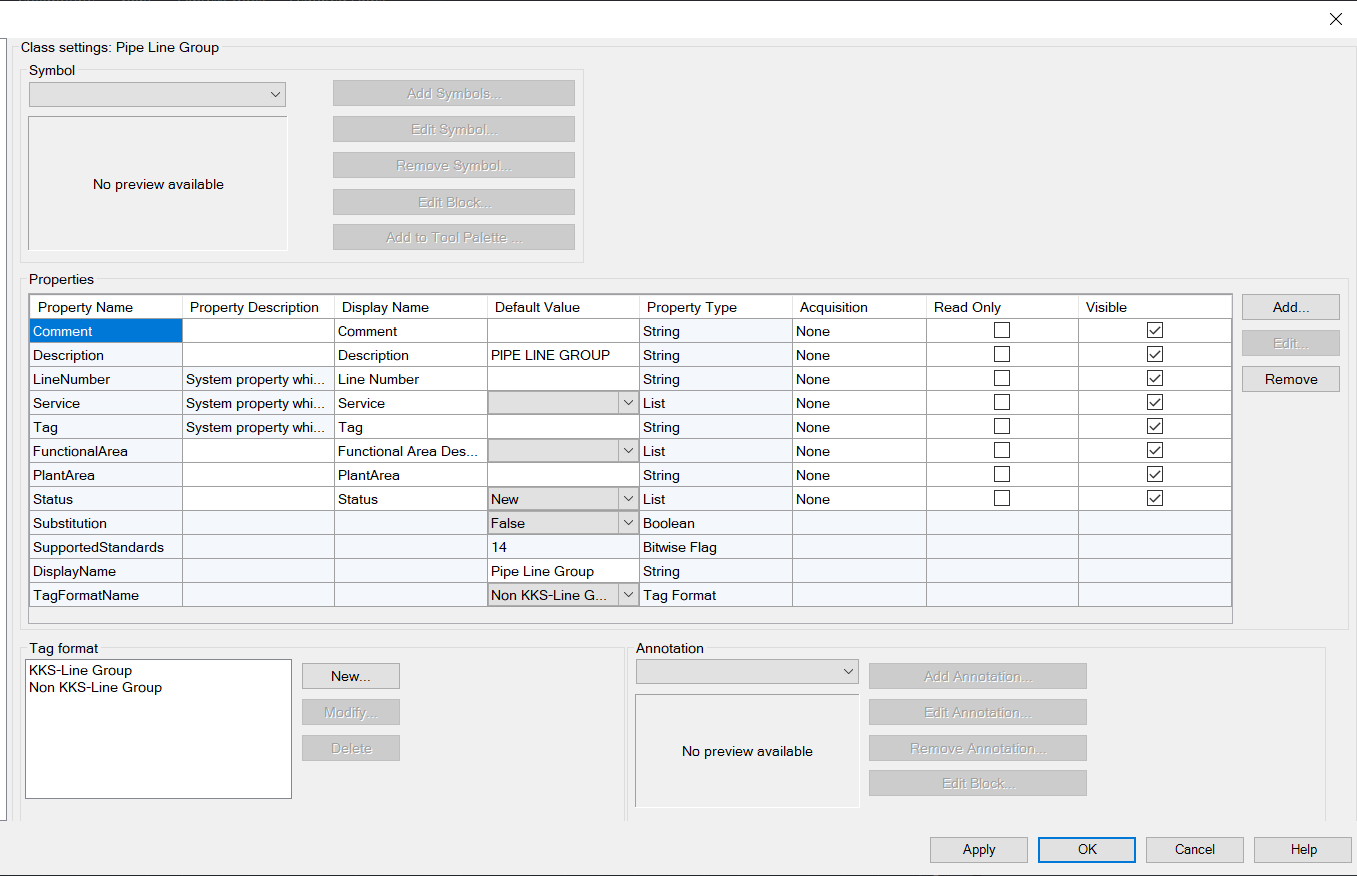Viewport: 1357px width, 876px height.
Task: Select KKS-Line Group in Tag format list
Action: point(78,670)
